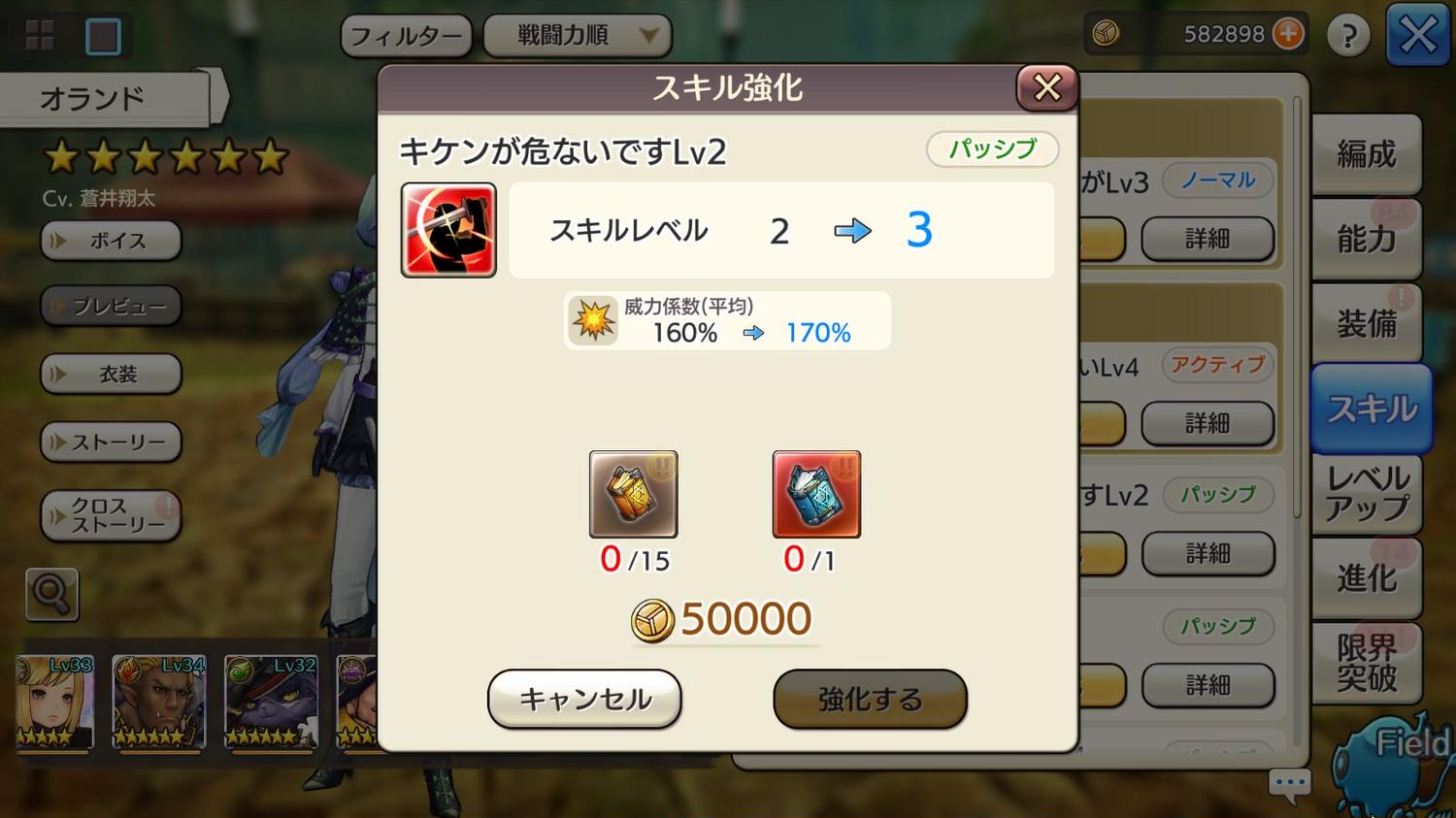Open the フィルター filter options
This screenshot has width=1456, height=818.
[406, 37]
